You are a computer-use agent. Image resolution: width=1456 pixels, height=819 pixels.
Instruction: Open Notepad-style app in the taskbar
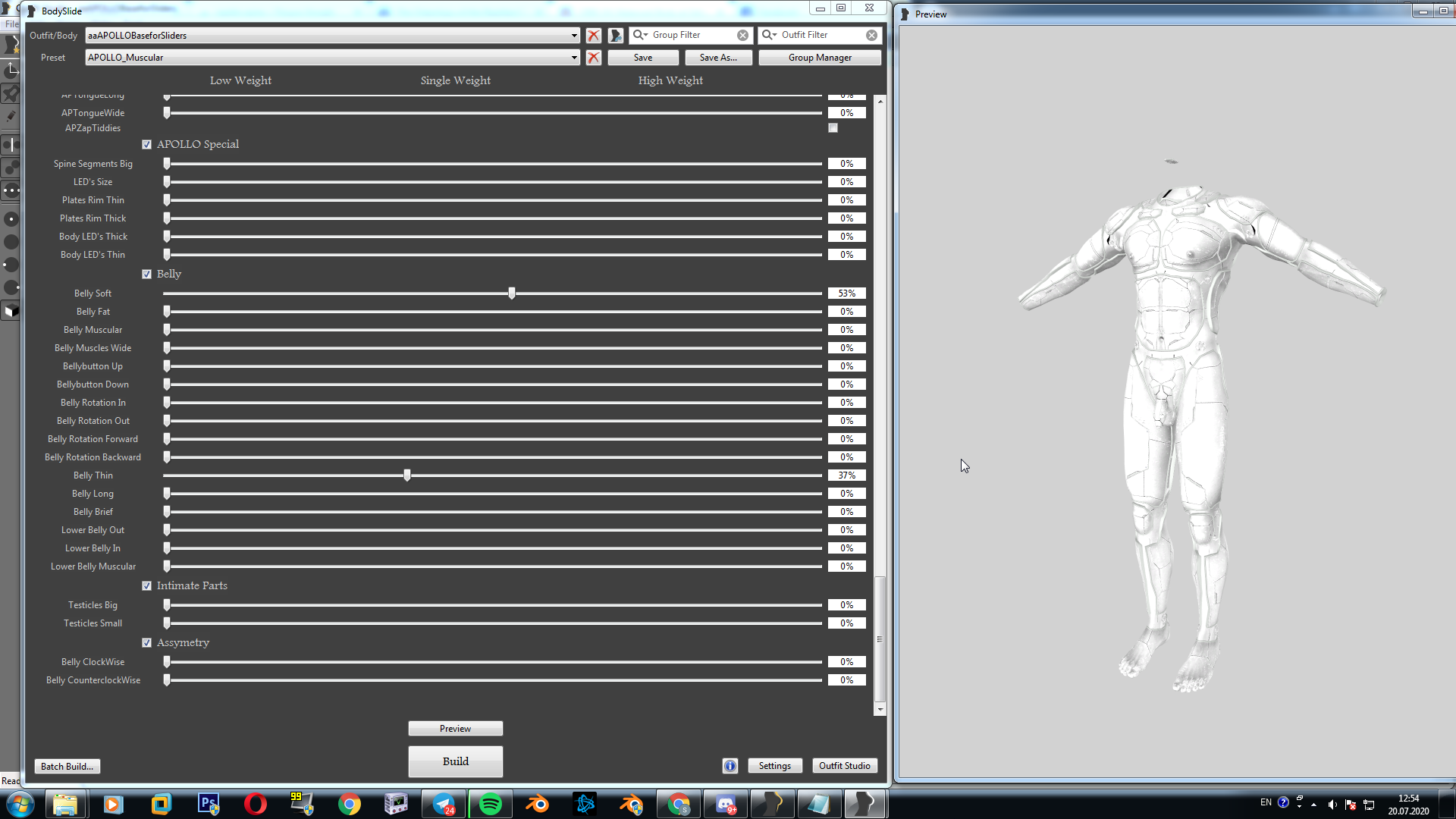[818, 804]
